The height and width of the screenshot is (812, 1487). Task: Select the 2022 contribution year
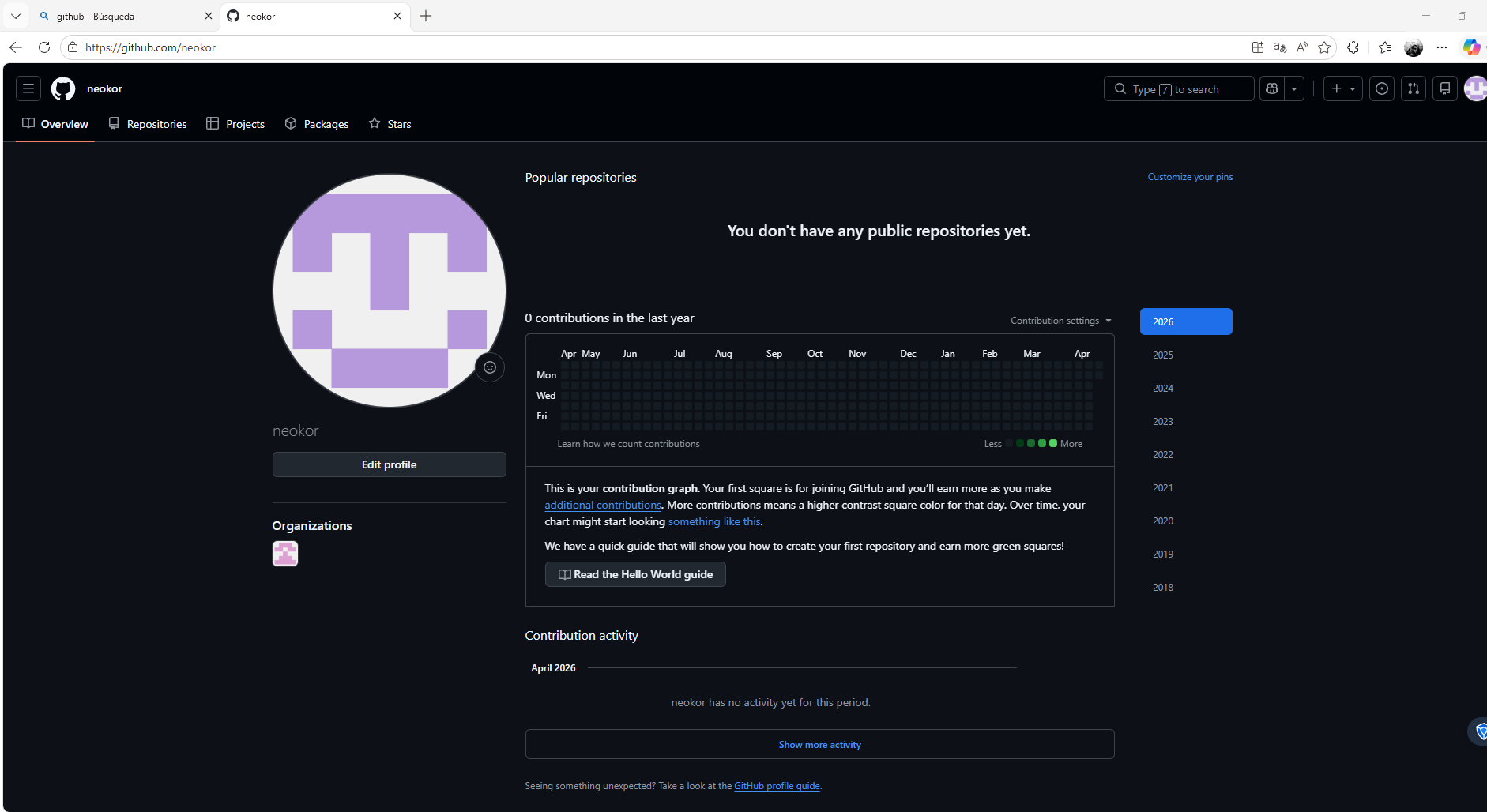(1186, 454)
